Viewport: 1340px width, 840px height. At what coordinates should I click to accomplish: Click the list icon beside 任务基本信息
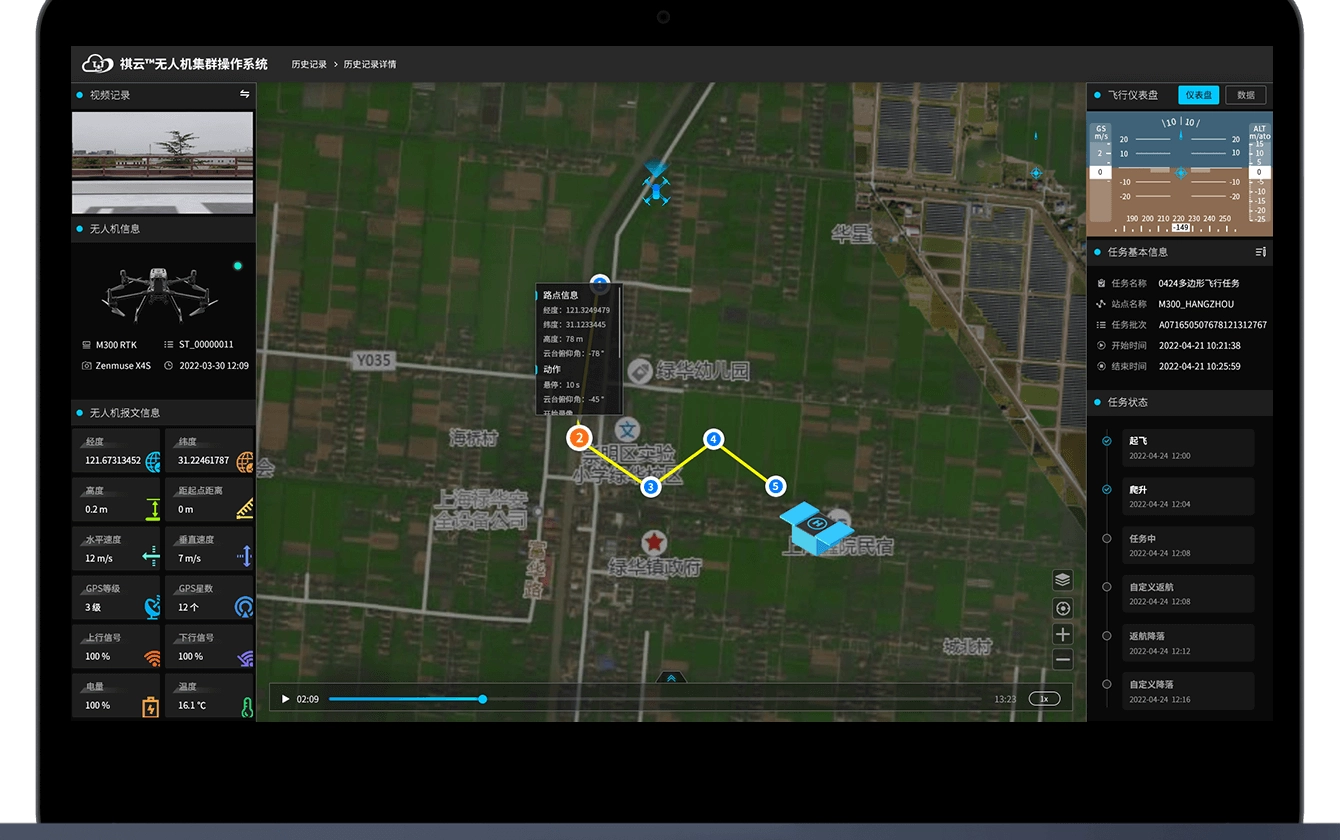(x=1261, y=252)
